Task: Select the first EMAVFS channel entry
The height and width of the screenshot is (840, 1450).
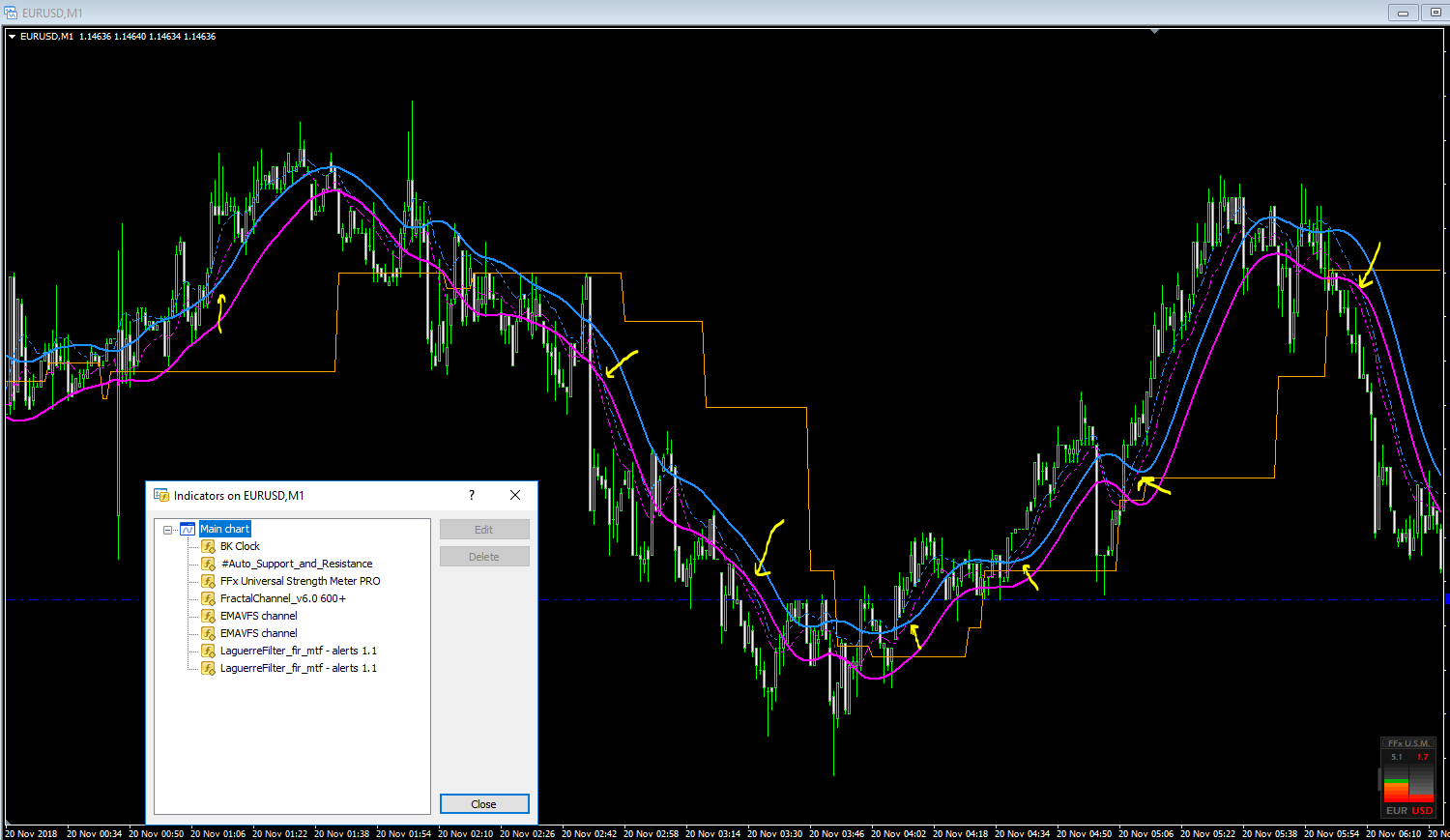Action: tap(258, 616)
